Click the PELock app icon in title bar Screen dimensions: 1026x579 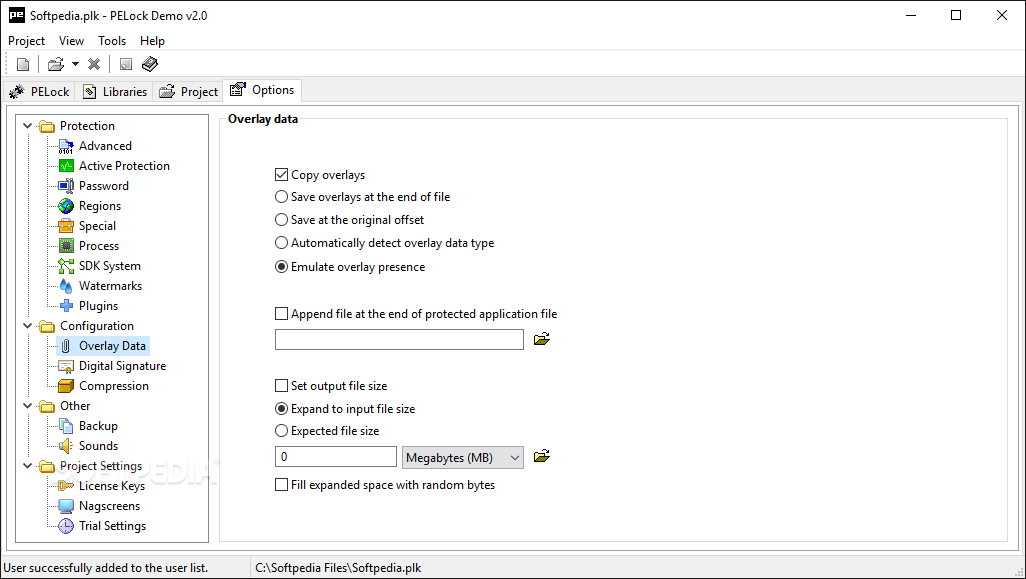(x=16, y=15)
